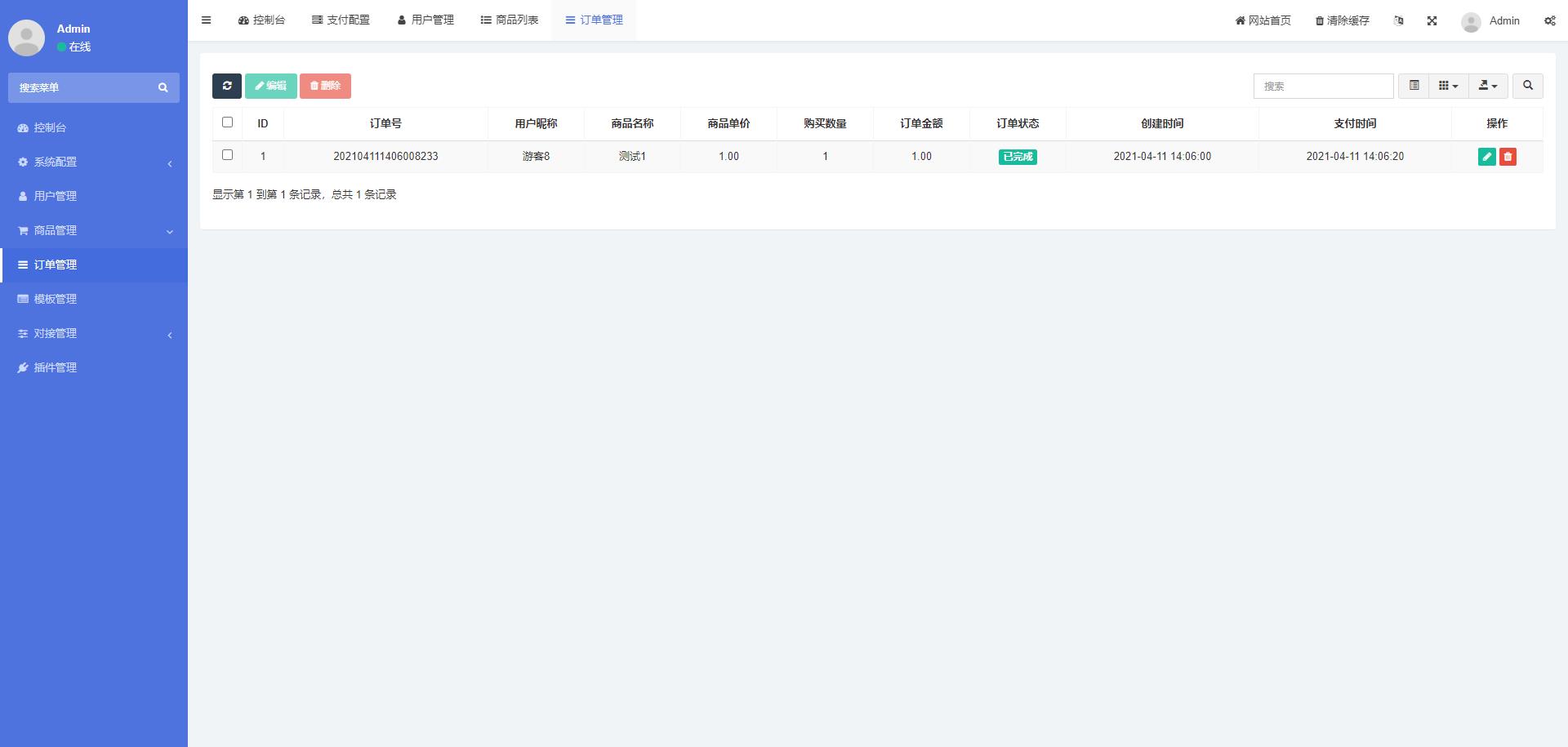Select the checkbox for order ID 1

click(228, 155)
